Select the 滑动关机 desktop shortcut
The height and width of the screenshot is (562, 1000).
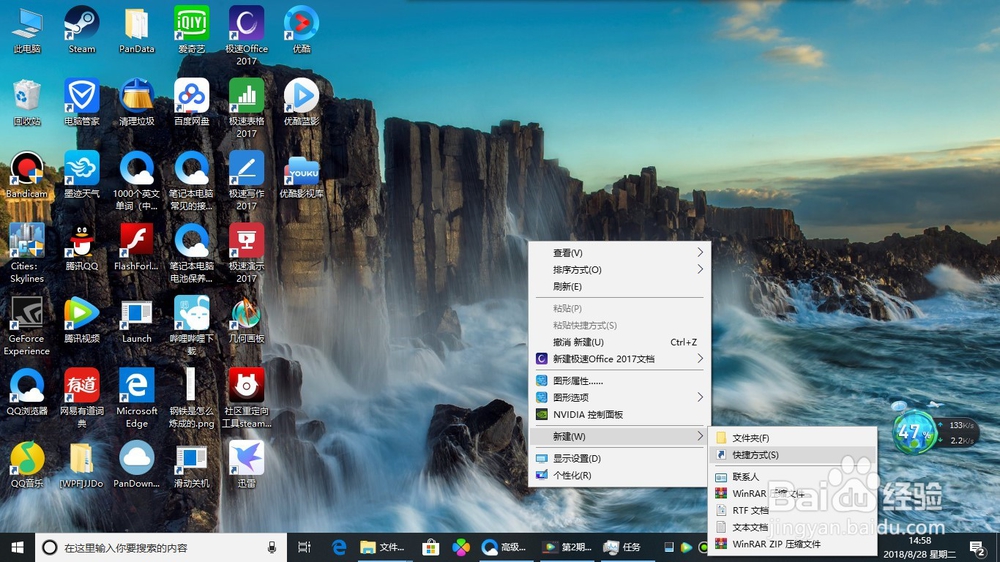click(x=191, y=464)
